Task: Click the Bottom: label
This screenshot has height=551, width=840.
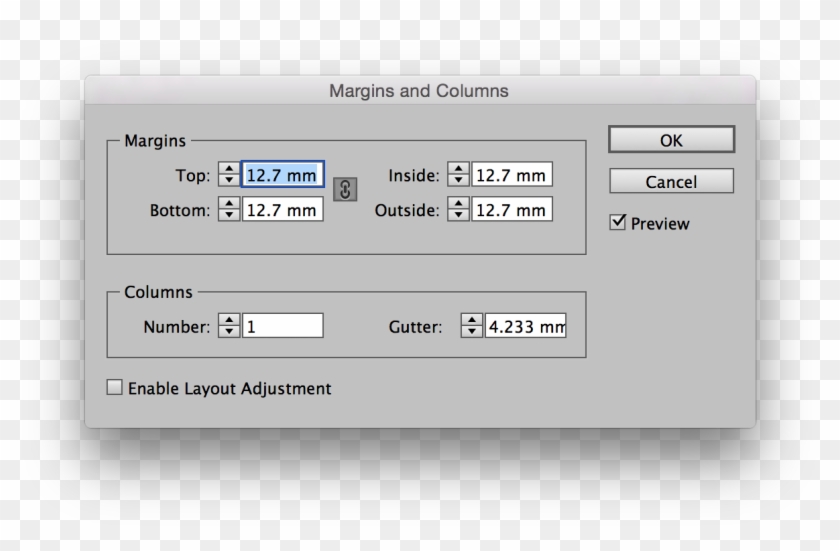Action: pyautogui.click(x=180, y=210)
